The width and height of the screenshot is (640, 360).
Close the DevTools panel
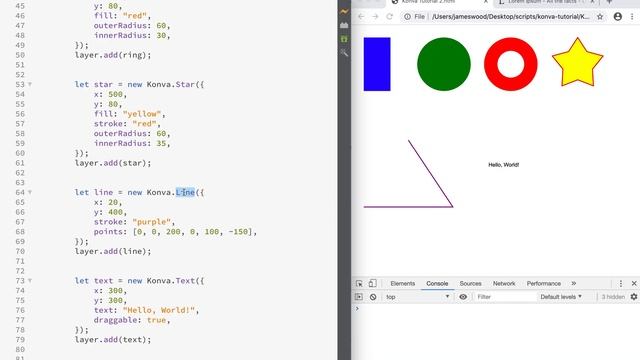(634, 283)
